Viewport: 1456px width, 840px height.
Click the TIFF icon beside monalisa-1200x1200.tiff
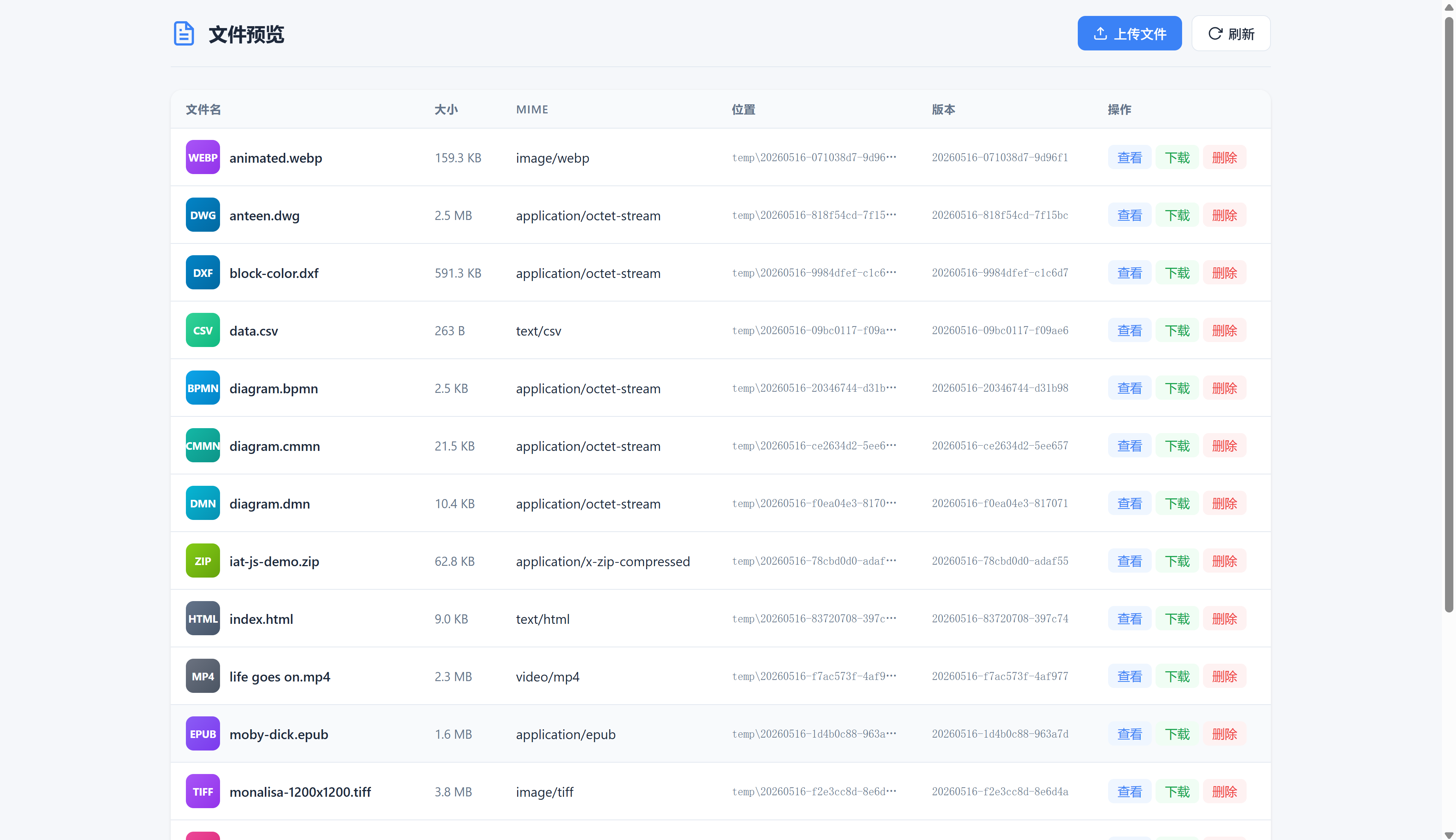203,791
